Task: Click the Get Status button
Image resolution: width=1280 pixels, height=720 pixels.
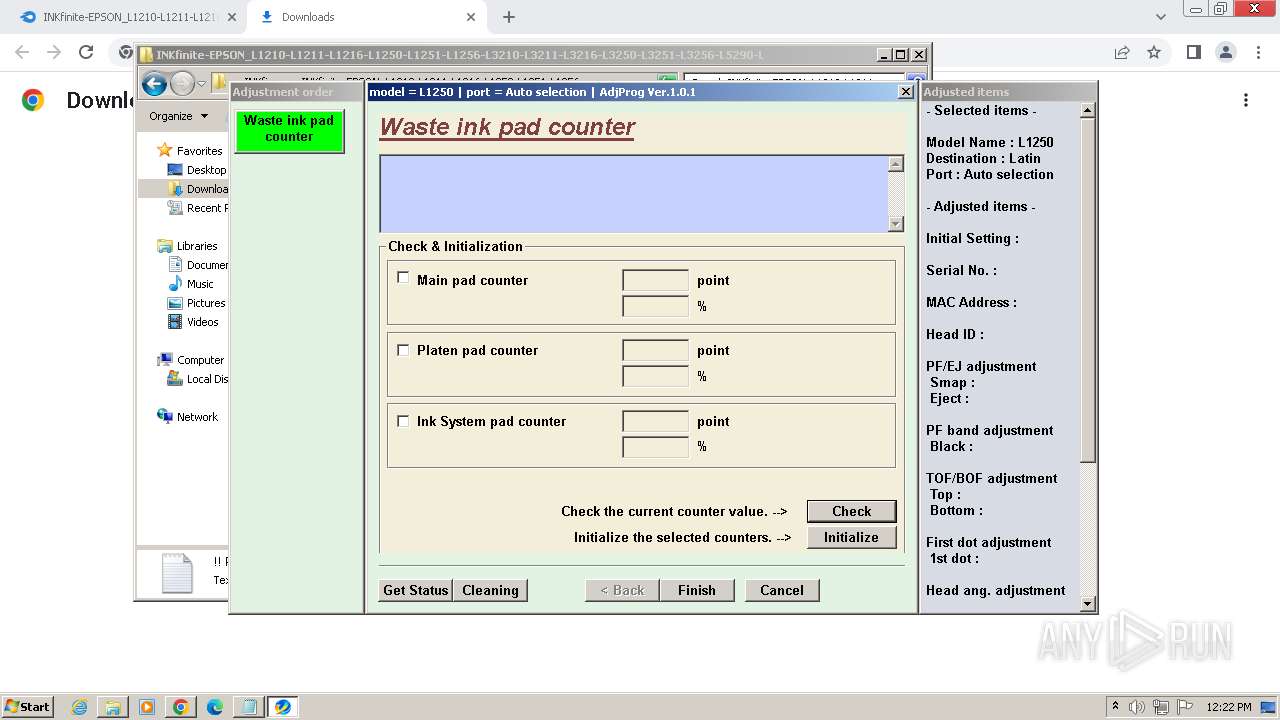Action: (415, 590)
